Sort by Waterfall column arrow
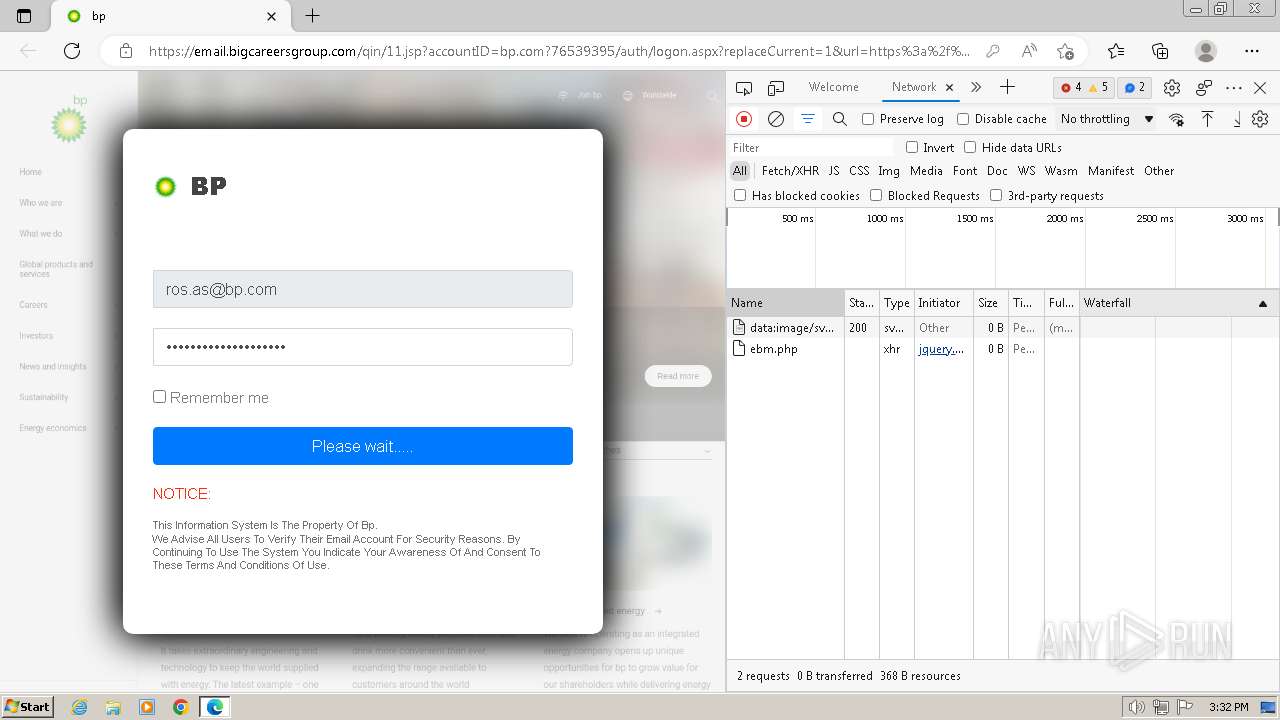The width and height of the screenshot is (1280, 720). pos(1262,303)
